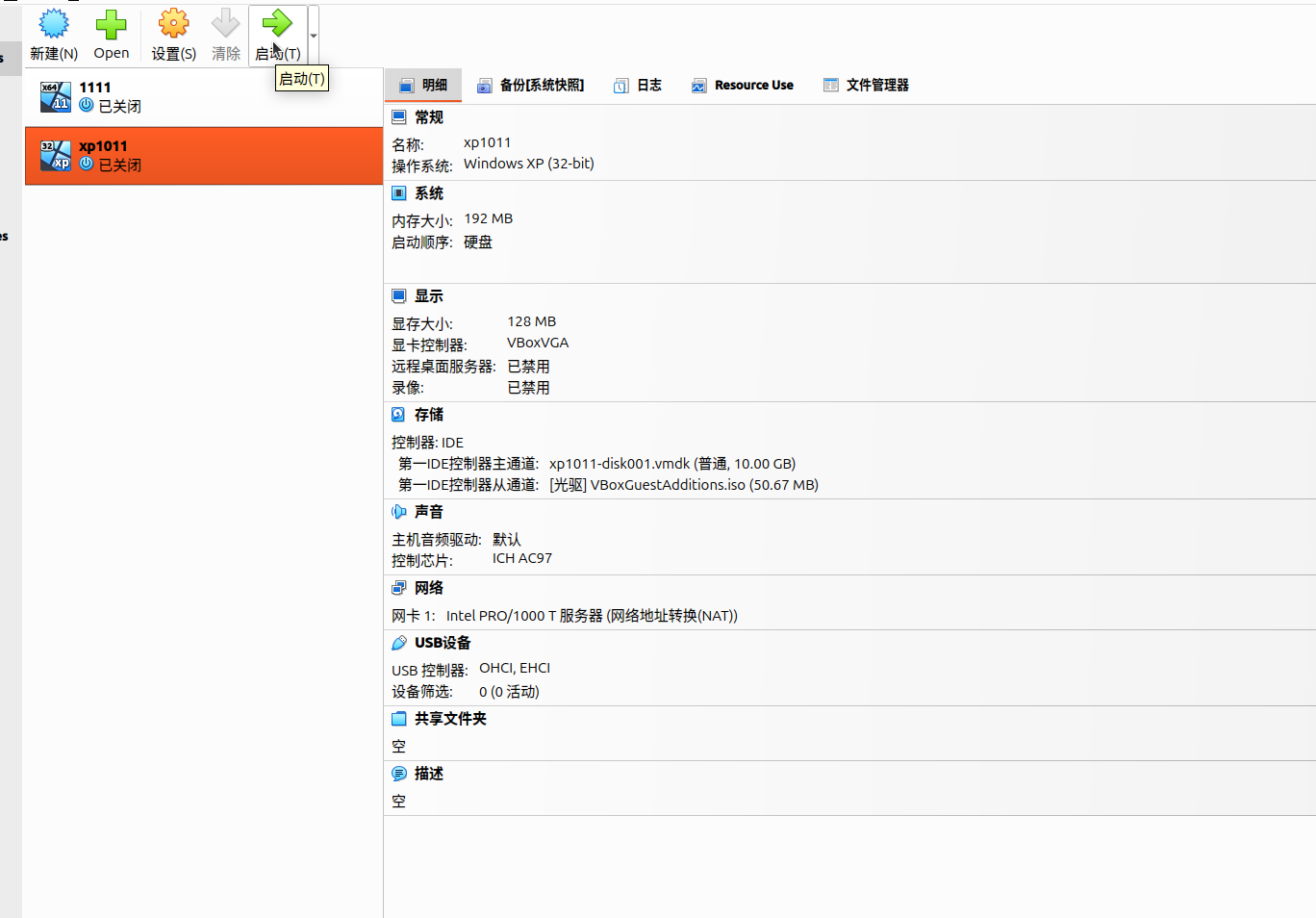Click the 128 MB video memory value

[532, 321]
